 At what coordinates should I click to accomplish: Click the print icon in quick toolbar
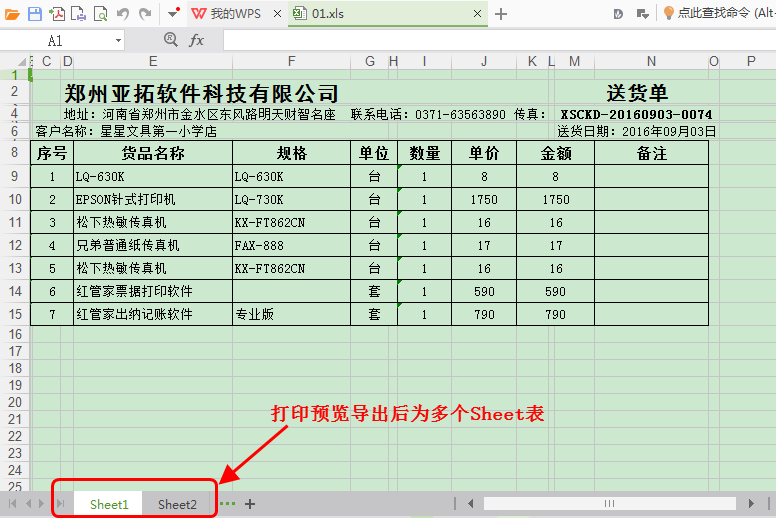[x=79, y=14]
